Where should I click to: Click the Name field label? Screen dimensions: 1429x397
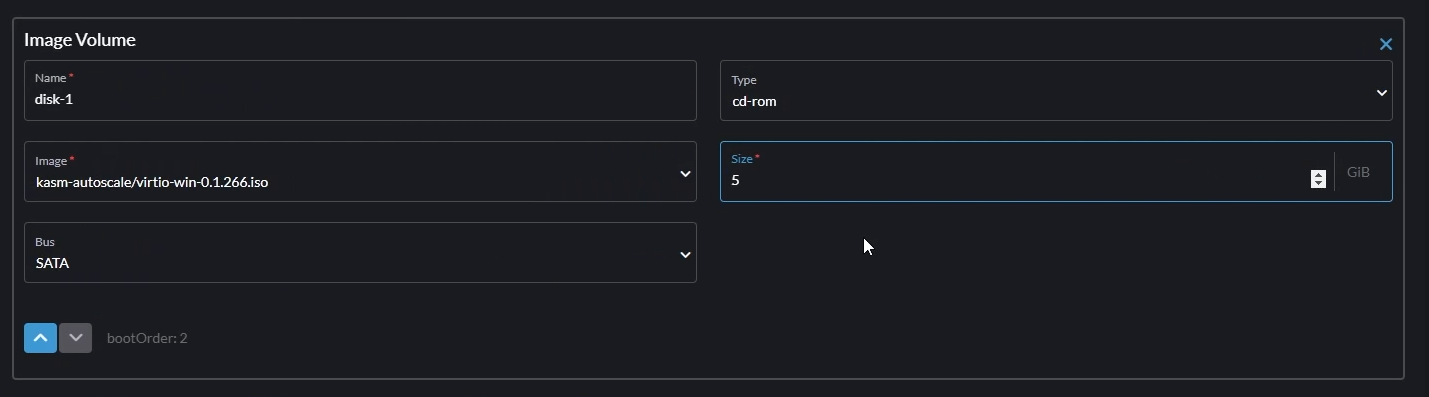50,78
